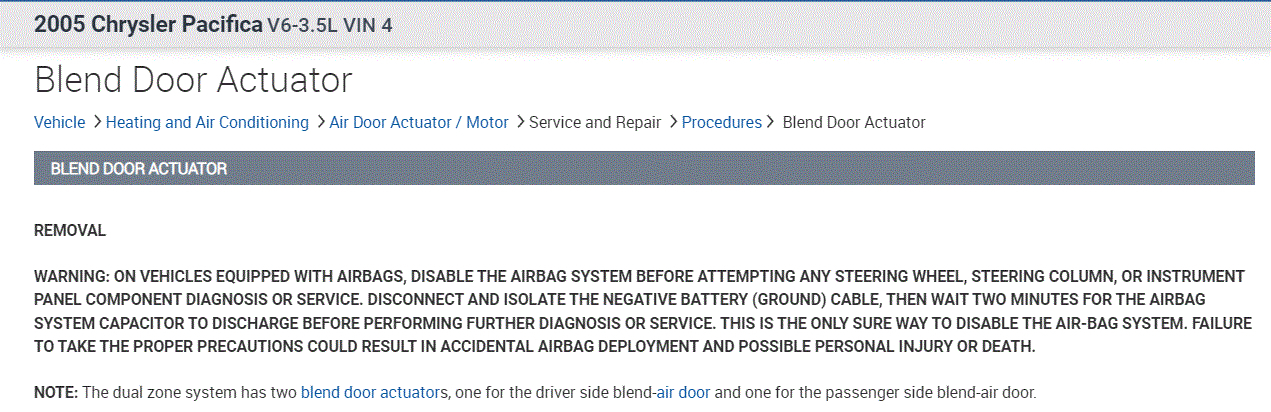Click the chevron before Service and Repair
This screenshot has width=1271, height=412.
(521, 122)
